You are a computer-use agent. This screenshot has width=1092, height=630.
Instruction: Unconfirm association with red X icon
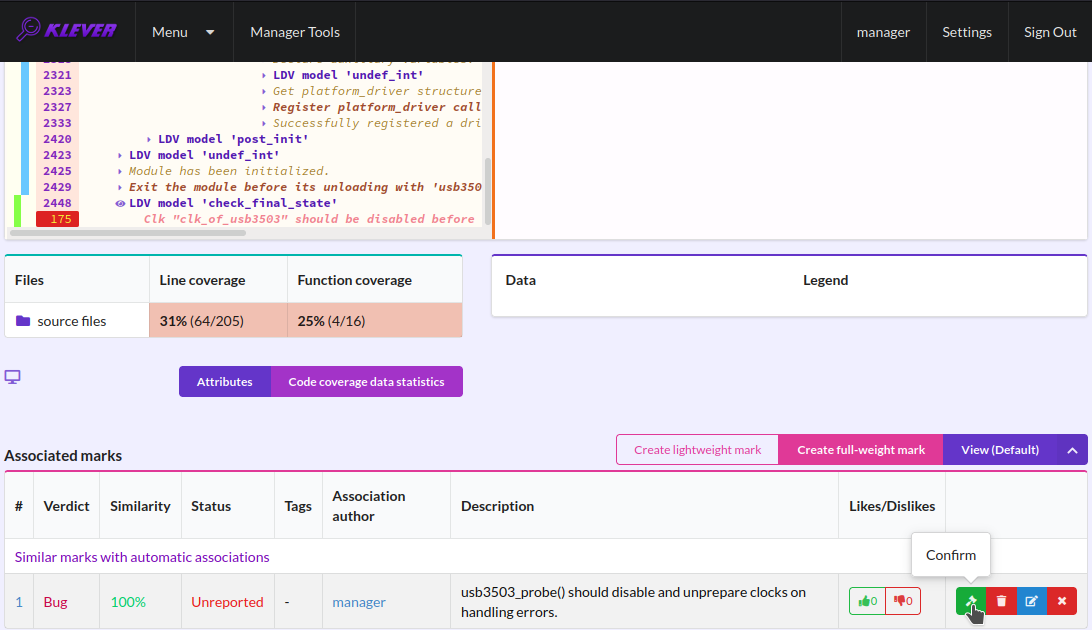coord(1061,601)
